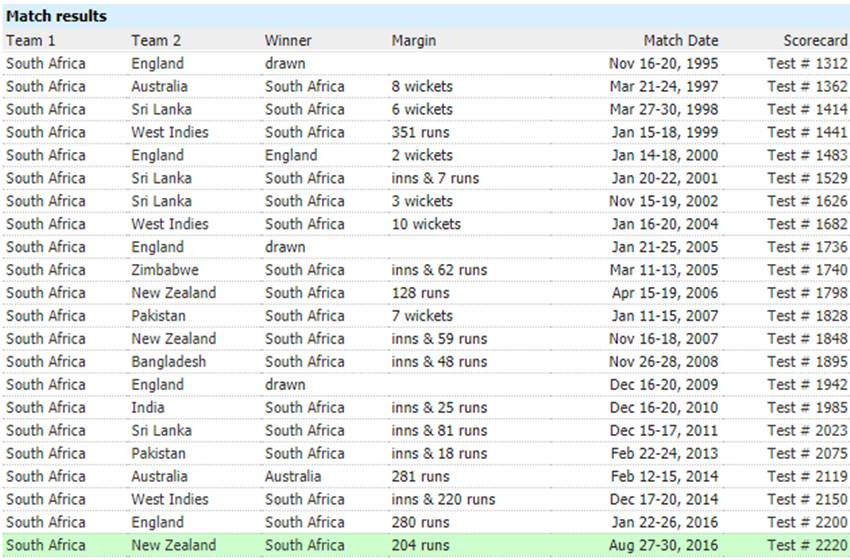
Task: Open Test # 1483 scorecard link
Action: (x=807, y=155)
